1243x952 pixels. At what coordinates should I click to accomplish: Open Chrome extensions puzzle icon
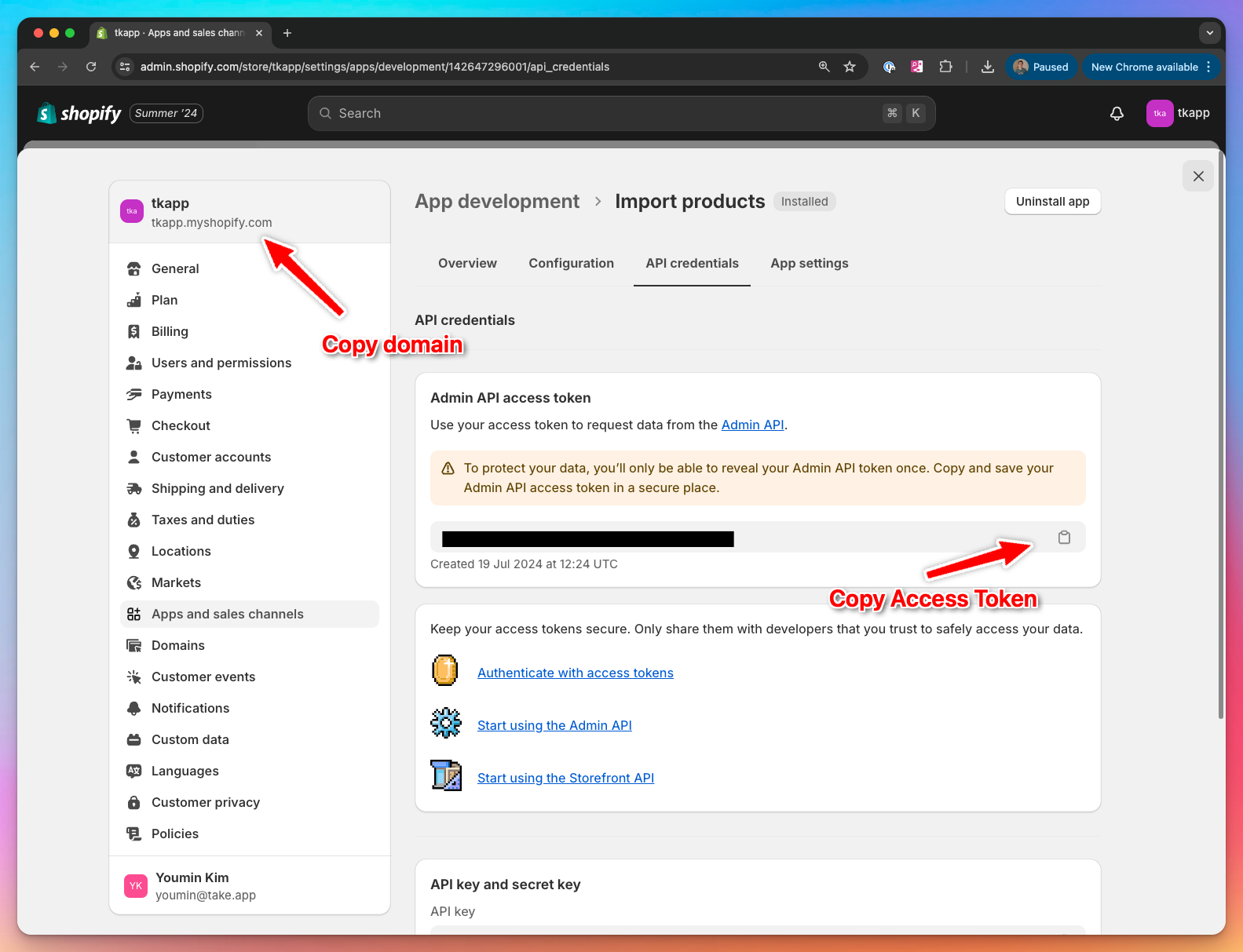click(x=946, y=67)
